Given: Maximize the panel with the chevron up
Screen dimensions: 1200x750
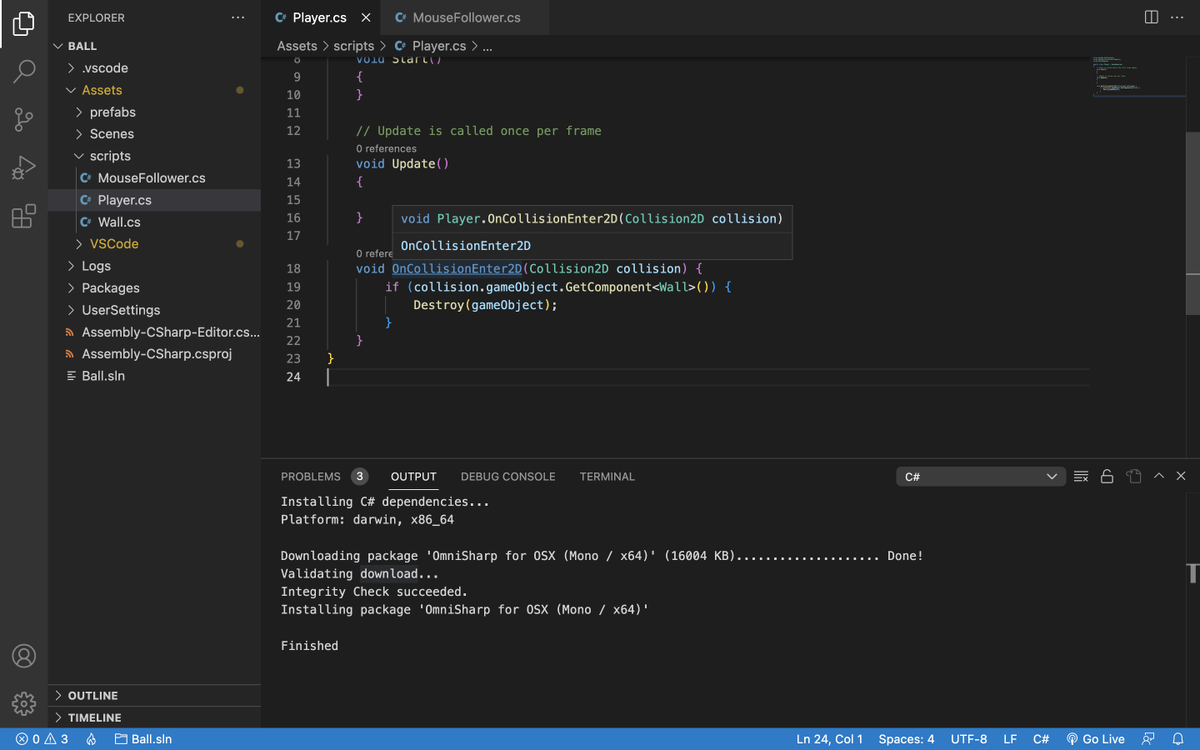Looking at the screenshot, I should tap(1159, 476).
